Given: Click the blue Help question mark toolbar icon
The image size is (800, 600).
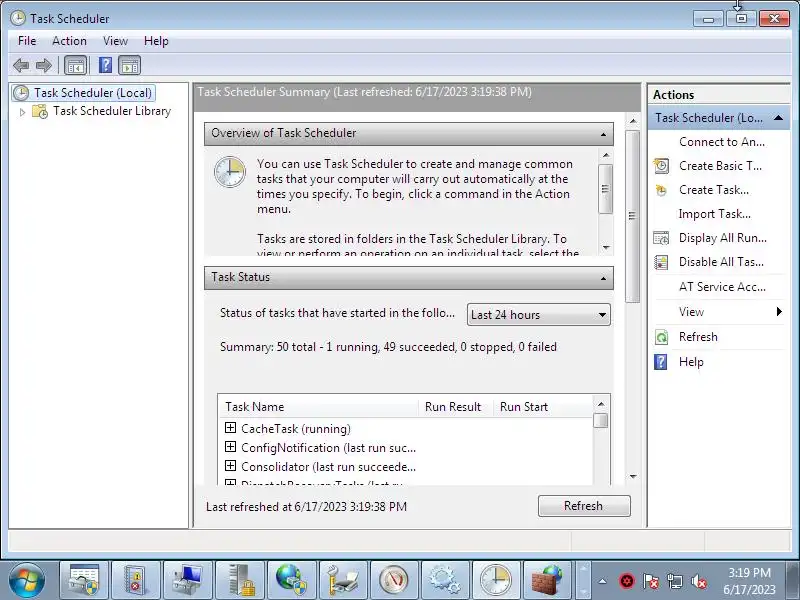Looking at the screenshot, I should (105, 65).
